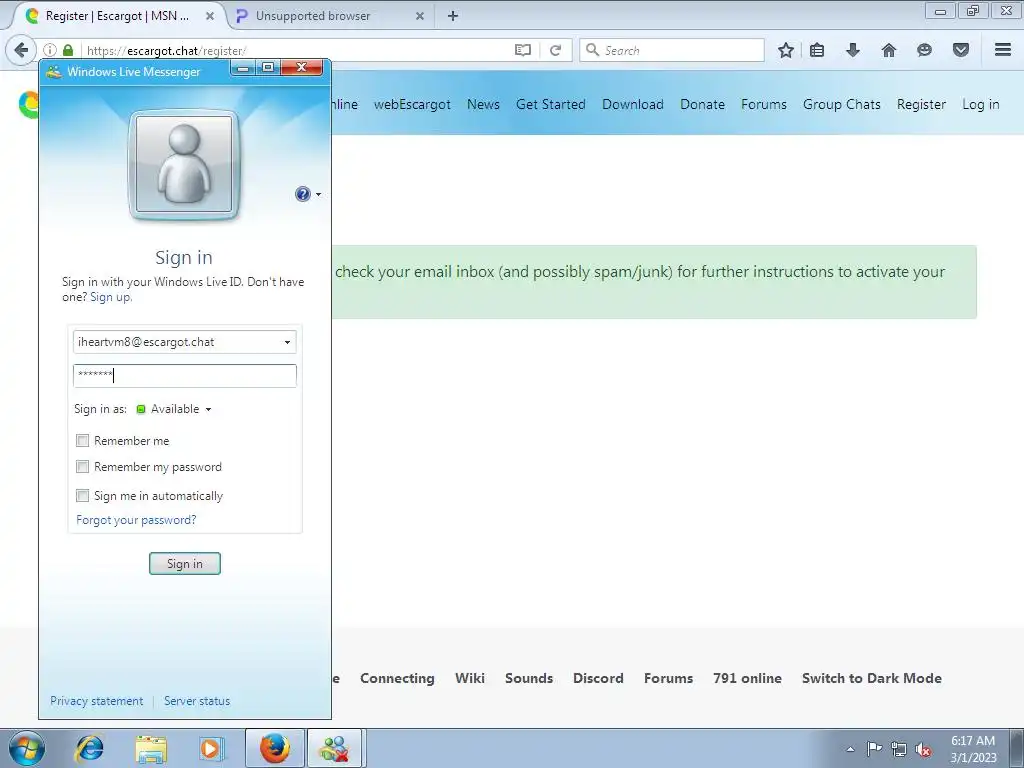Launch Internet Explorer from taskbar
This screenshot has height=768, width=1024.
[x=90, y=748]
